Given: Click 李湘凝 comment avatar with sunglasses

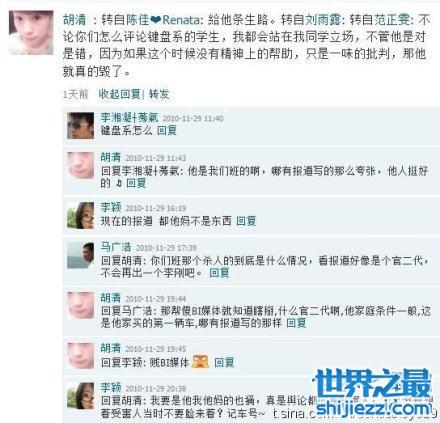Looking at the screenshot, I should pyautogui.click(x=80, y=126).
